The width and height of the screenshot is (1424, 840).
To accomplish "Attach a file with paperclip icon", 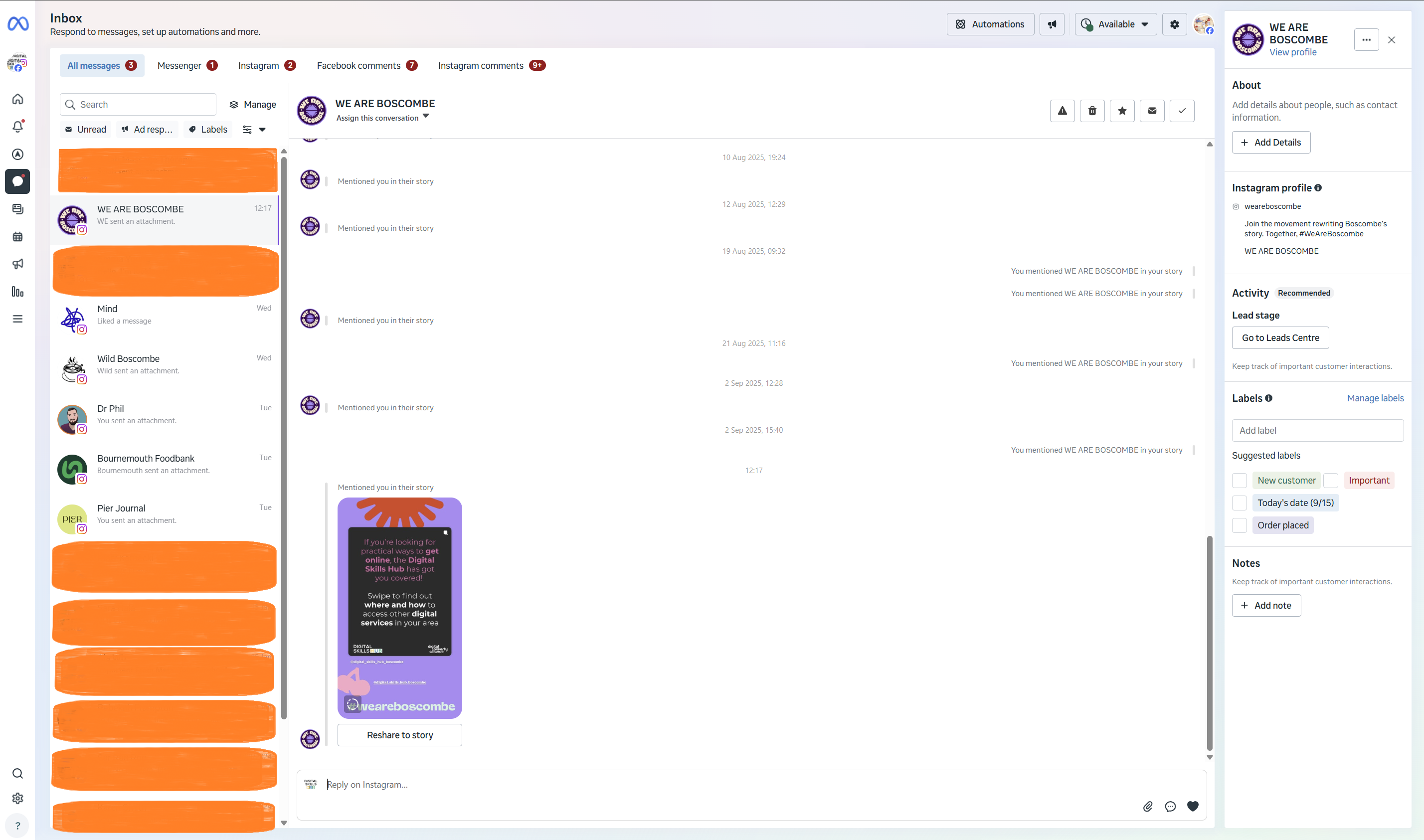I will pyautogui.click(x=1148, y=807).
